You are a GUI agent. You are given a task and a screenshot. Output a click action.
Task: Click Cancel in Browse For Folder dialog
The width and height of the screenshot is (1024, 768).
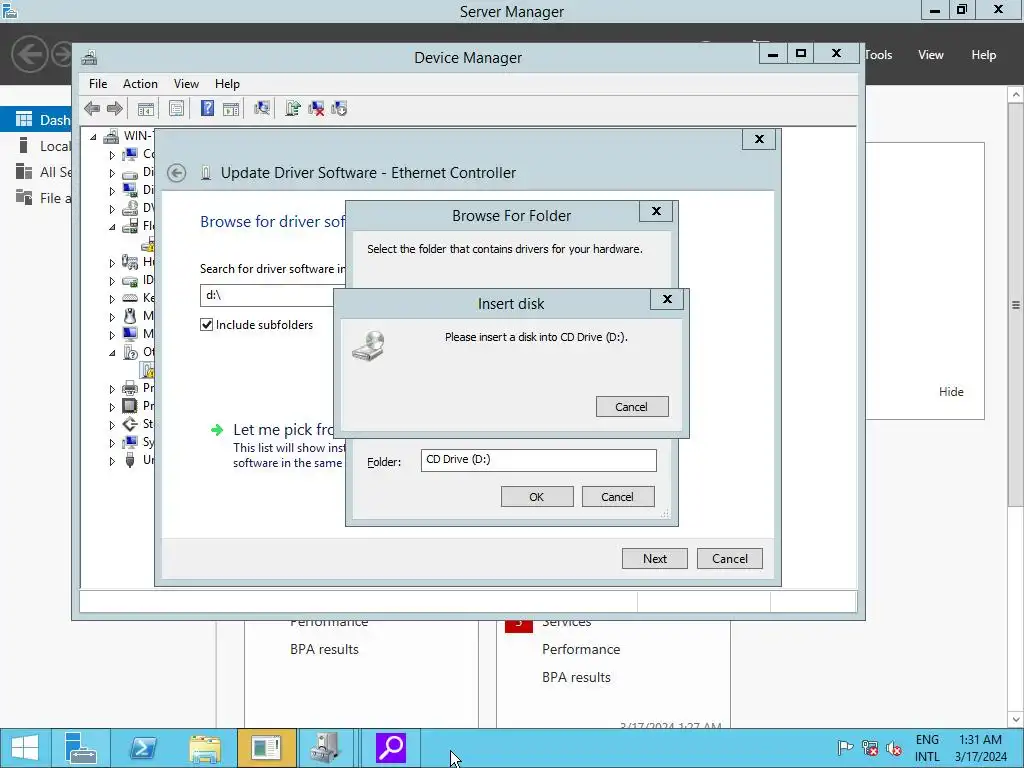pyautogui.click(x=617, y=496)
